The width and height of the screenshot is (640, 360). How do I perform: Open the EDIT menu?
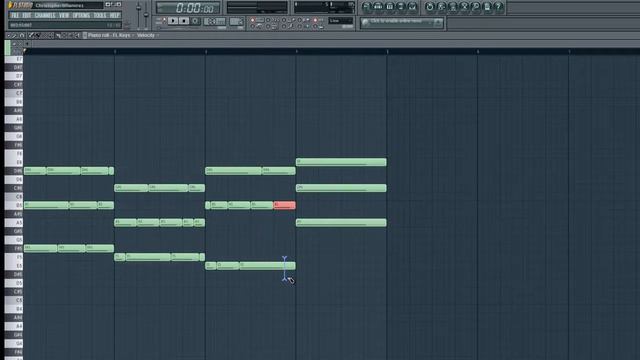click(27, 16)
